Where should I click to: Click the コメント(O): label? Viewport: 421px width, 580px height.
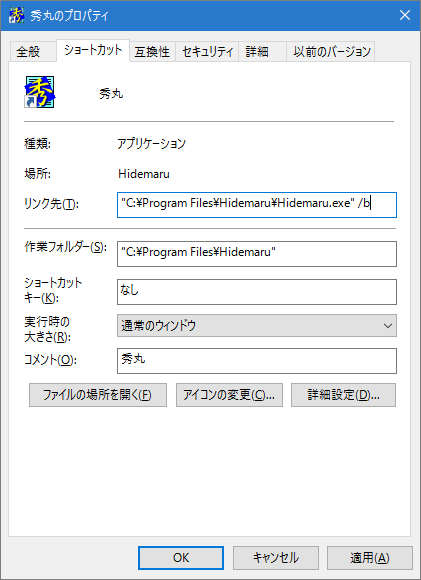coord(50,360)
